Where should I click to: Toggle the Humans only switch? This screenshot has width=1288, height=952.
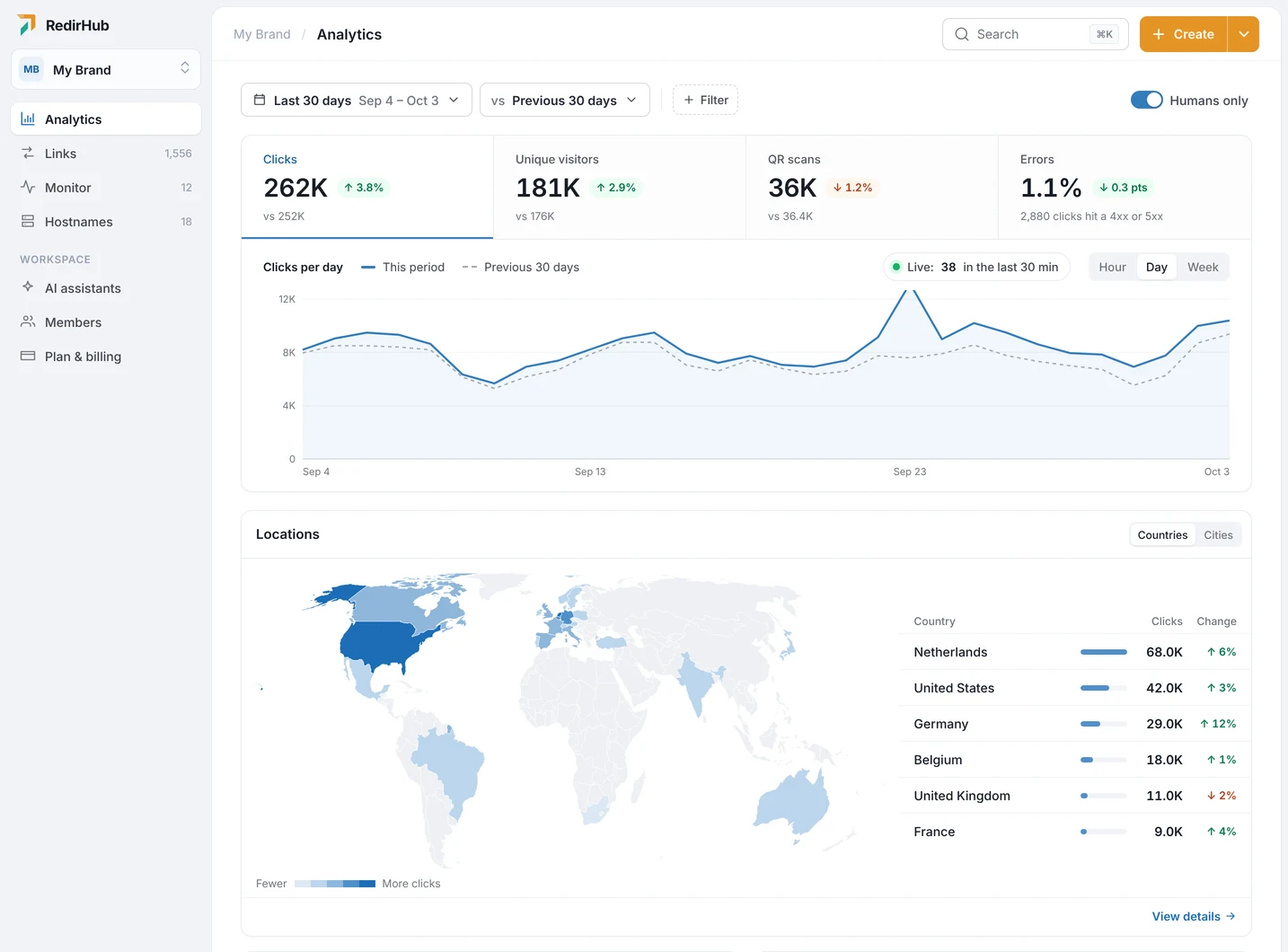coord(1147,100)
